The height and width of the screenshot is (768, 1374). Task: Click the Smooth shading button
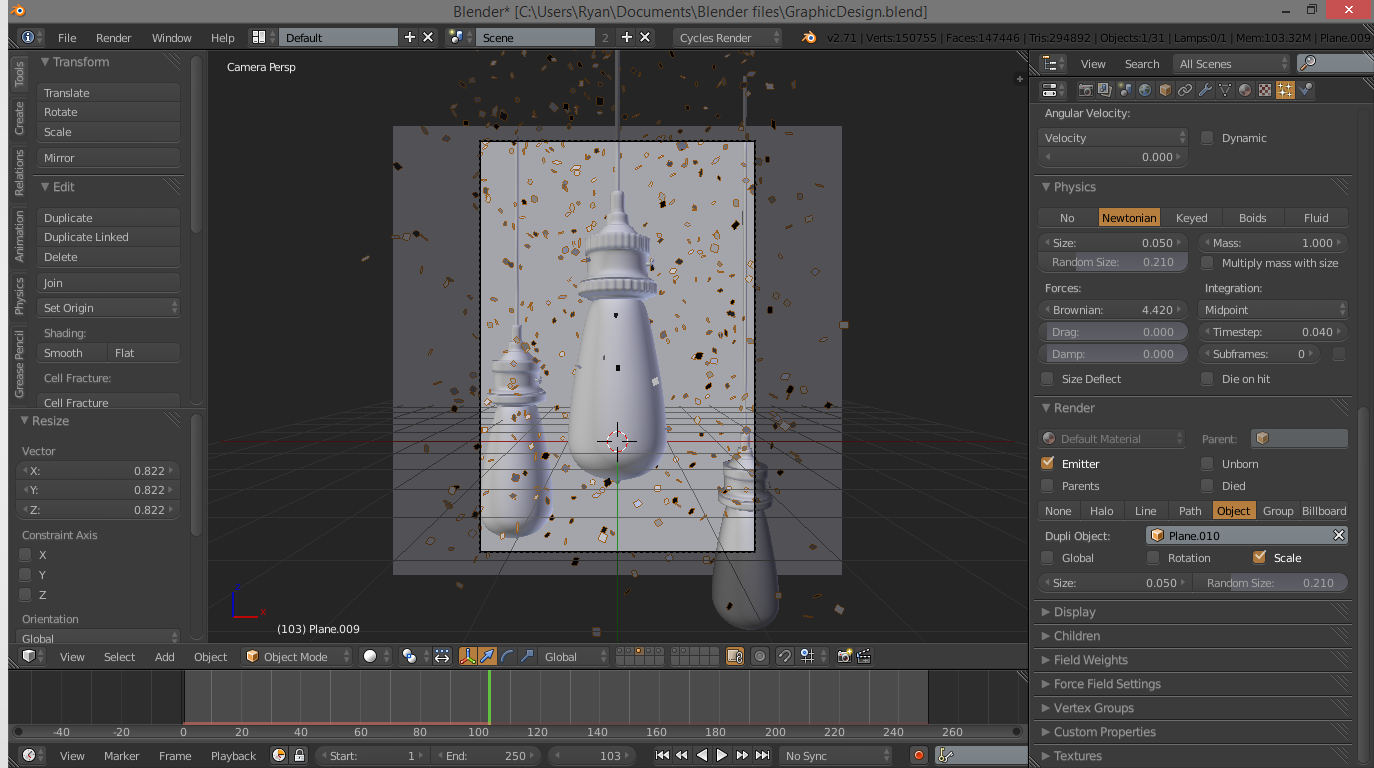click(x=72, y=353)
